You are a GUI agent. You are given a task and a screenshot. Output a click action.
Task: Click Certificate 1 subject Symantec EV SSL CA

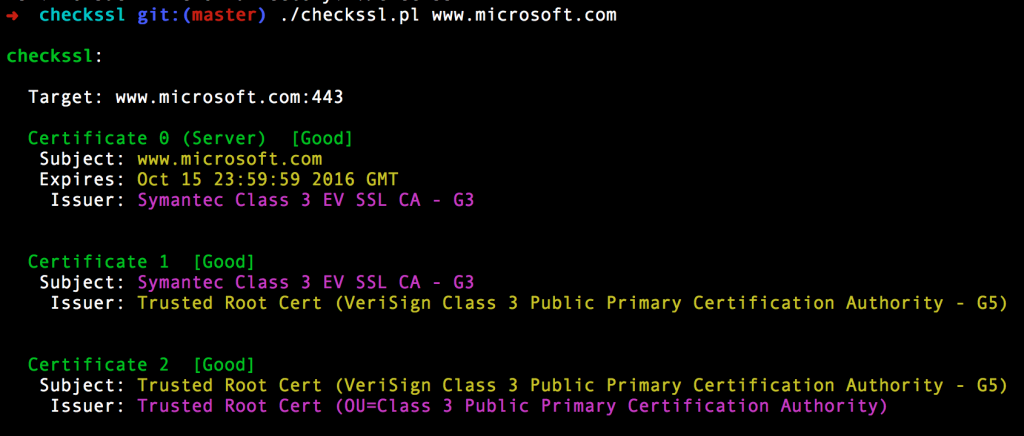click(306, 283)
